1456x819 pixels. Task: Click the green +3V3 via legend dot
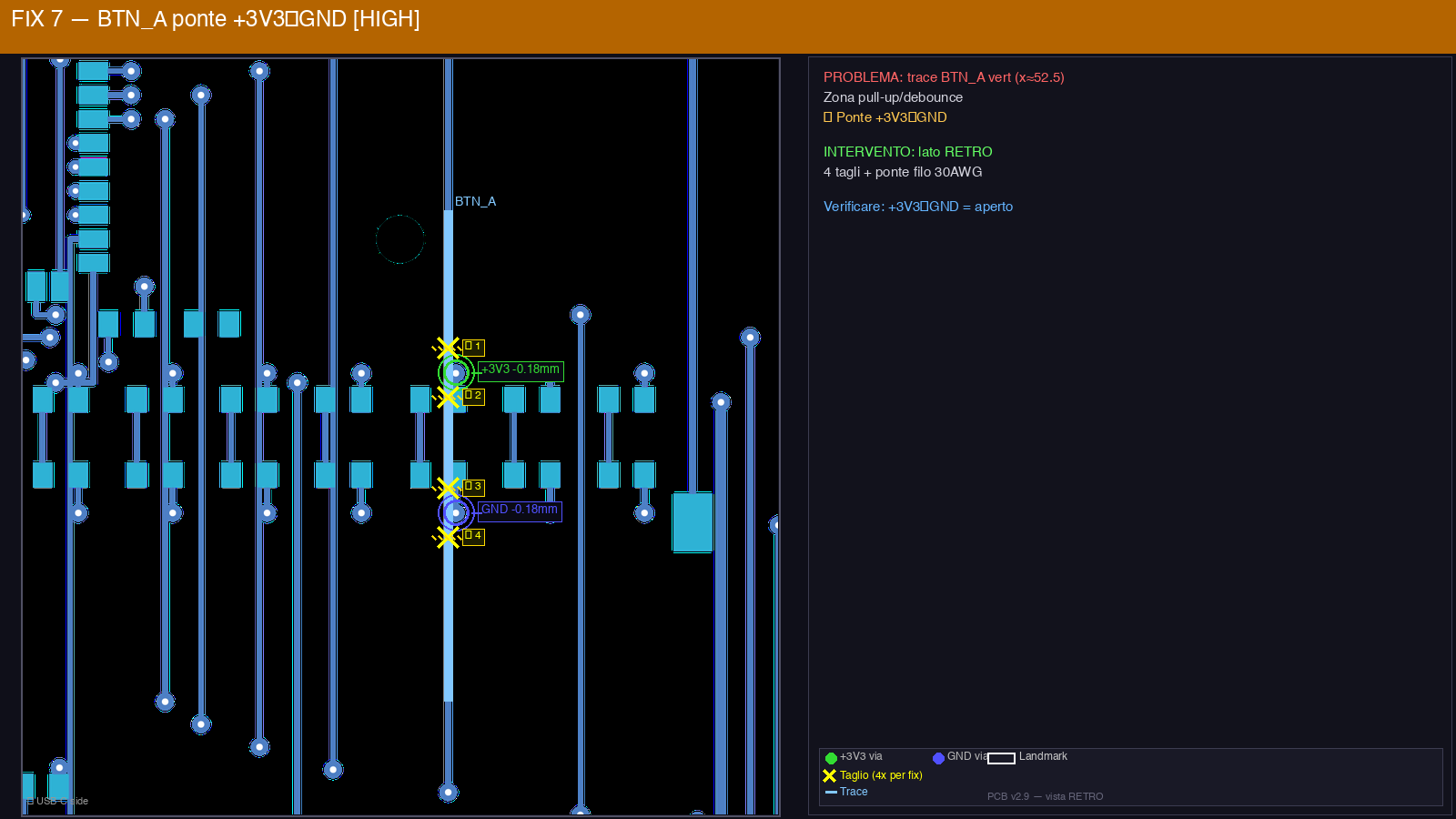point(831,758)
